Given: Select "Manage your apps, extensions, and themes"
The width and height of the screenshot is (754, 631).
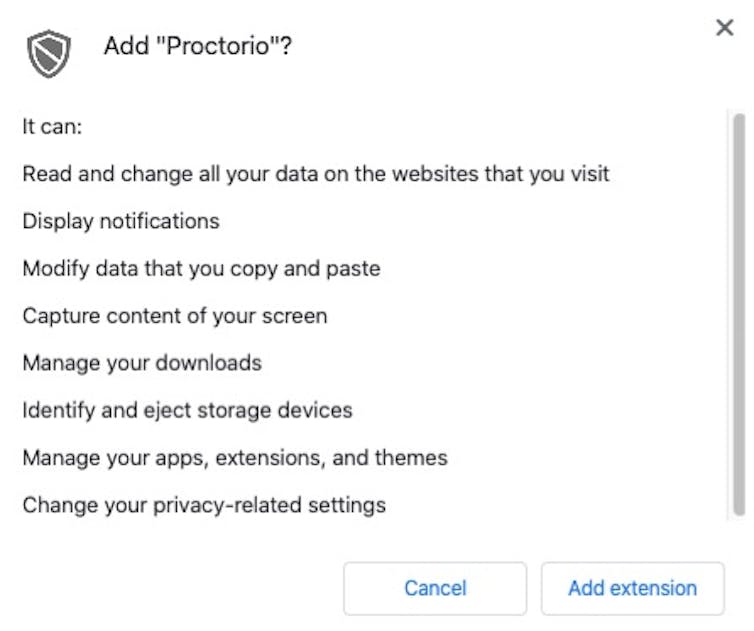Looking at the screenshot, I should point(235,458).
